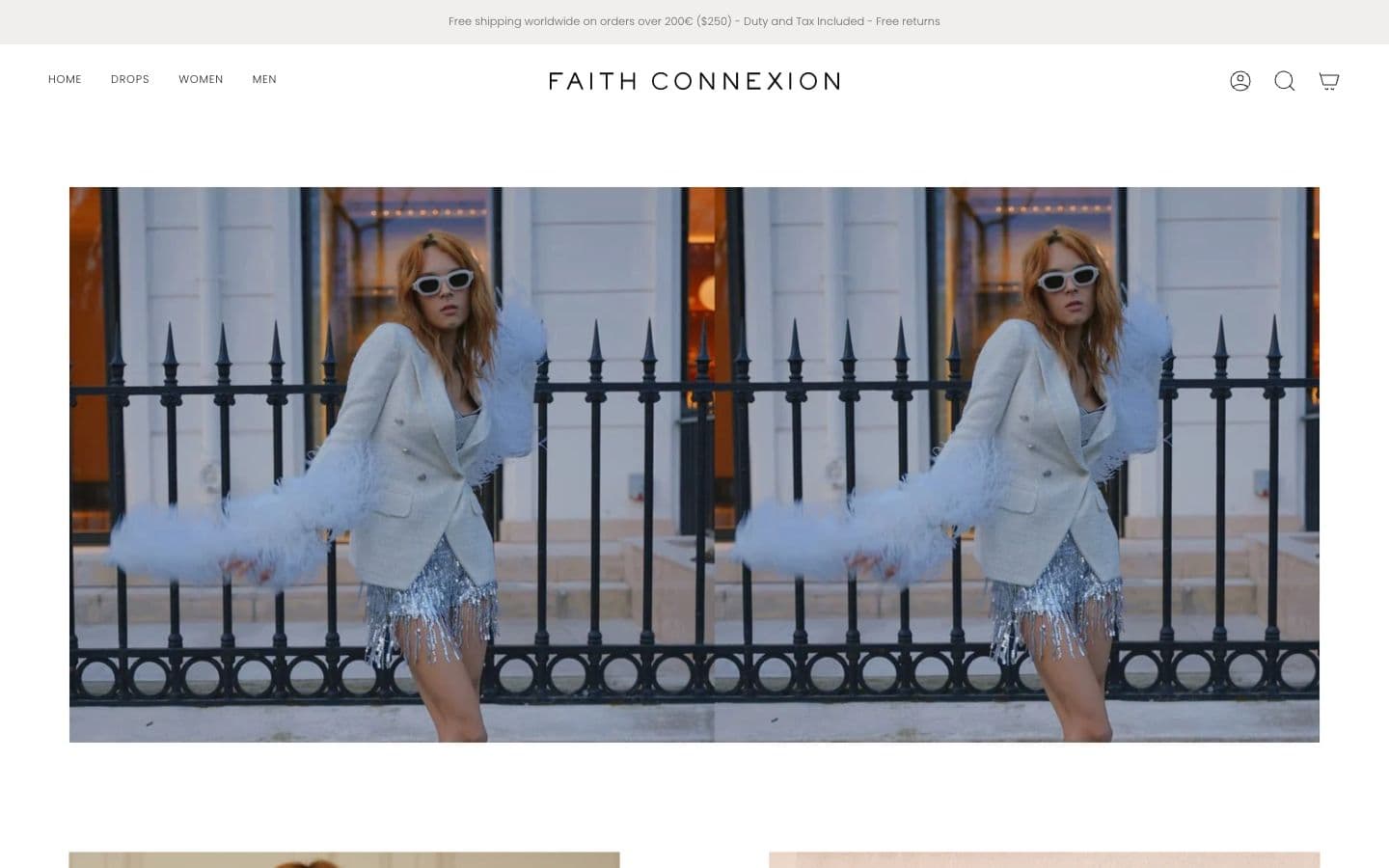Viewport: 1389px width, 868px height.
Task: Open the account profile icon
Action: tap(1240, 81)
